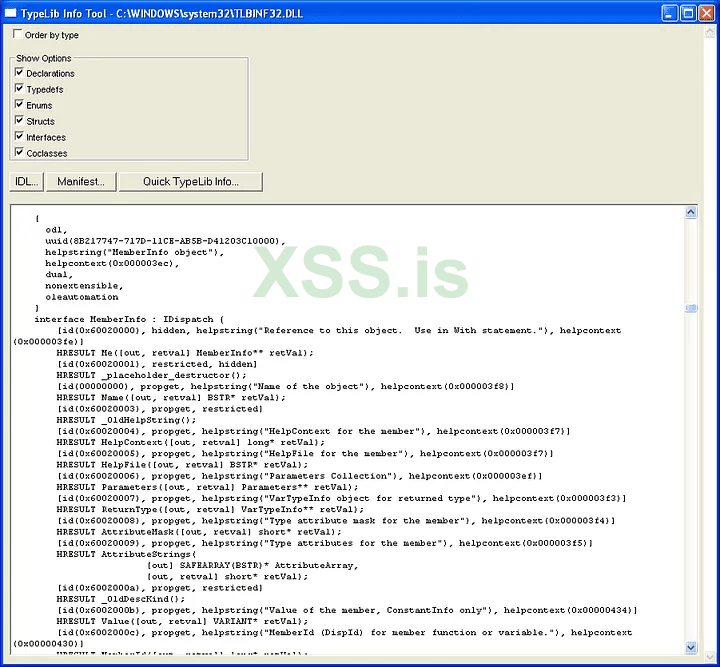Click the 'HRESULT _OldDescKind();' line
This screenshot has width=720, height=667.
pos(121,599)
